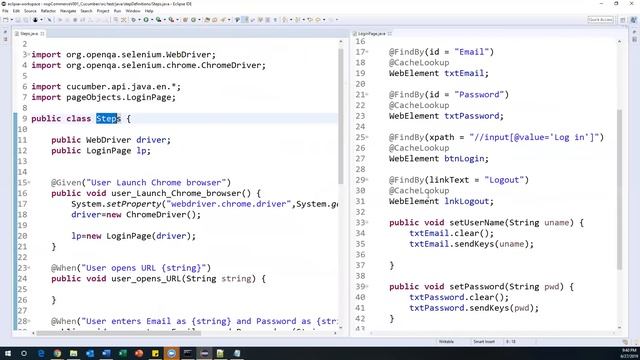Click the New Java Package icon
The width and height of the screenshot is (640, 360).
[x=185, y=20]
